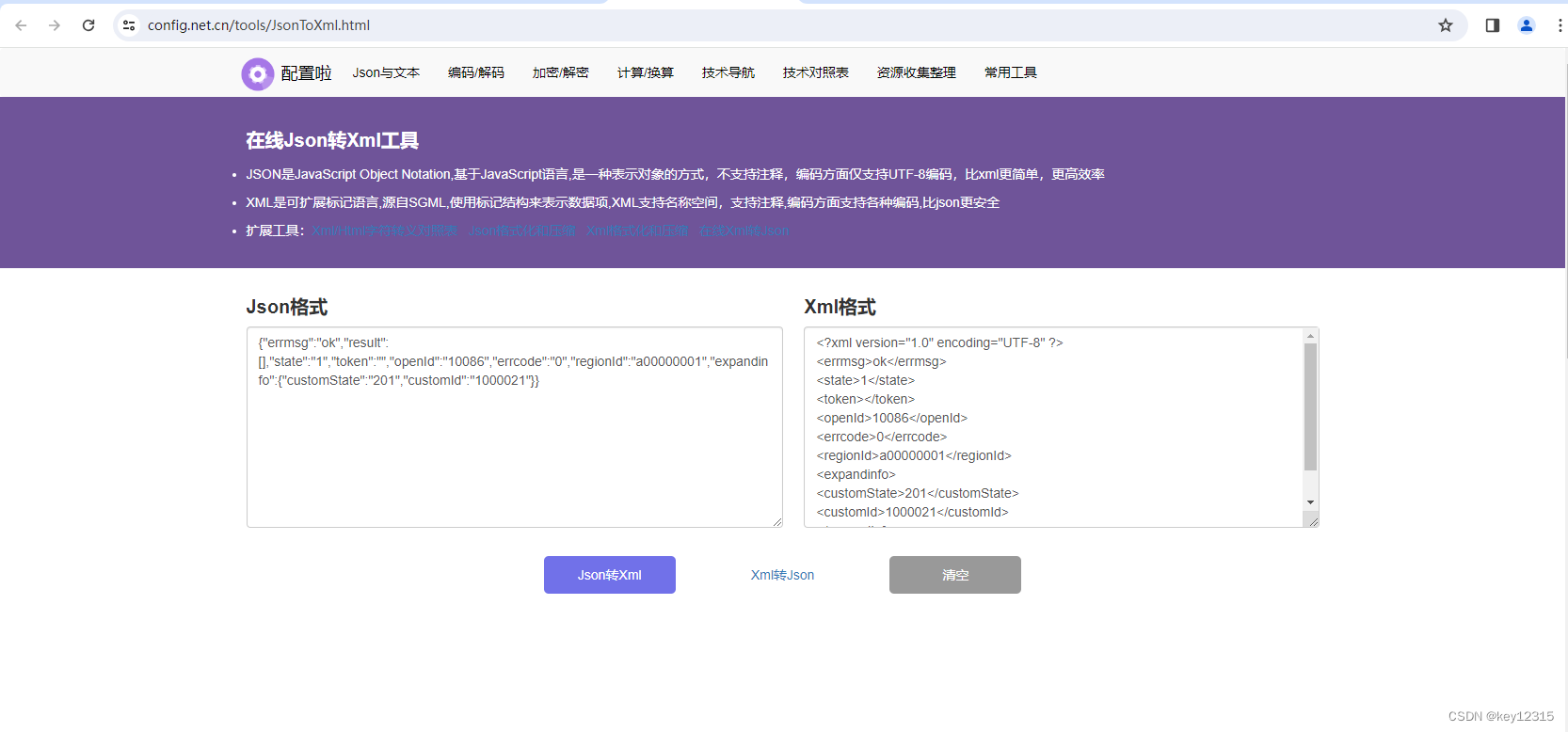Click the <token></token> line
The image size is (1568, 732).
[866, 399]
